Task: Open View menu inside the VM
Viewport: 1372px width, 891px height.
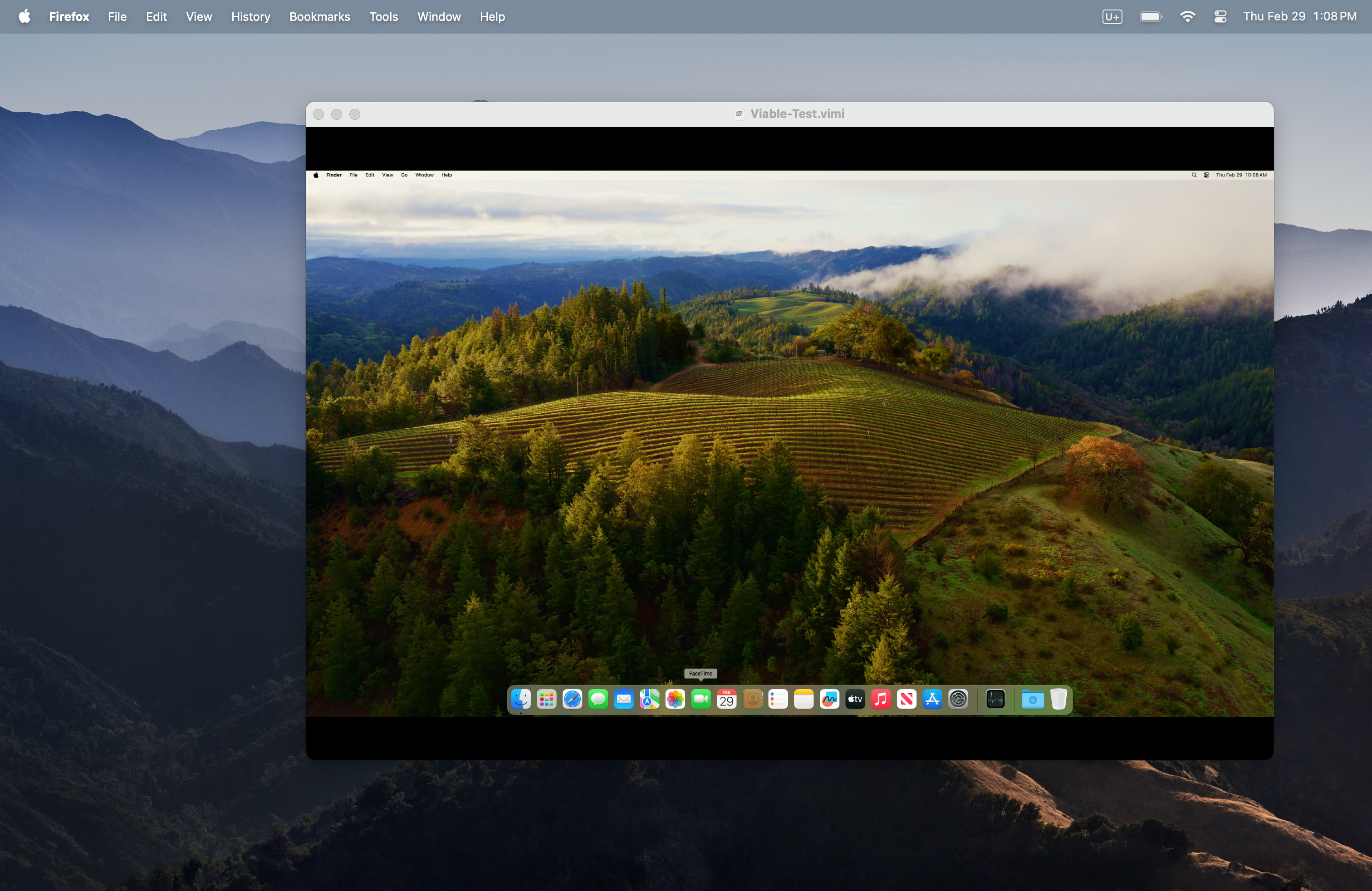Action: click(387, 175)
